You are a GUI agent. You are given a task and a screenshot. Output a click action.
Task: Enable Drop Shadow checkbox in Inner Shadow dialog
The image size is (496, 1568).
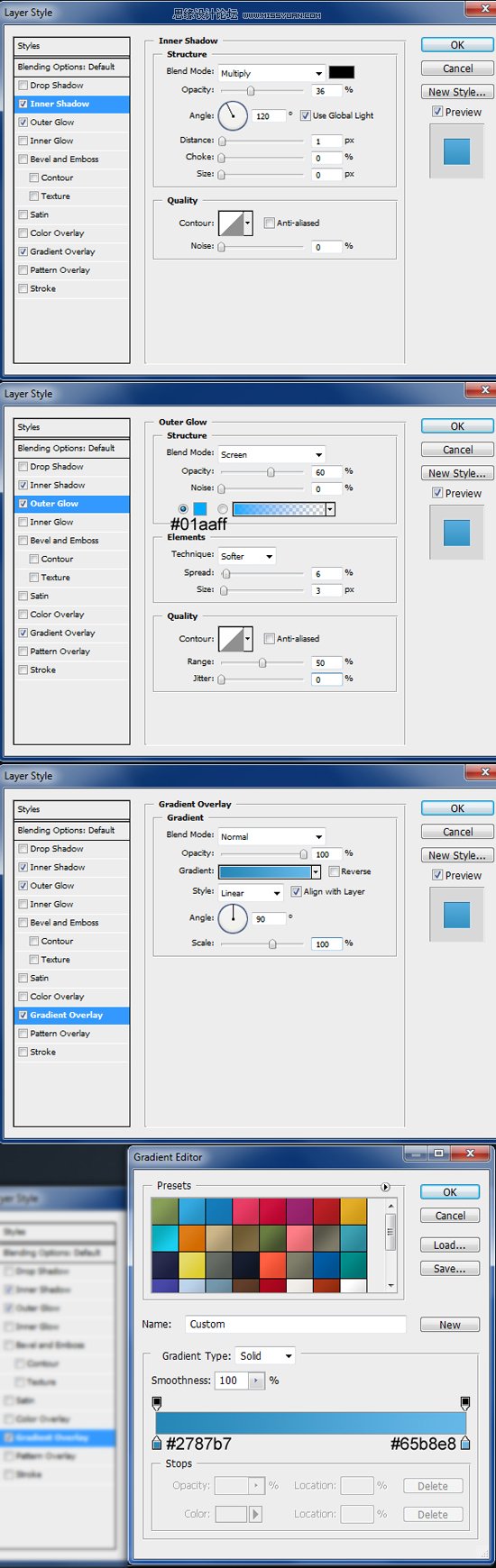tap(23, 85)
